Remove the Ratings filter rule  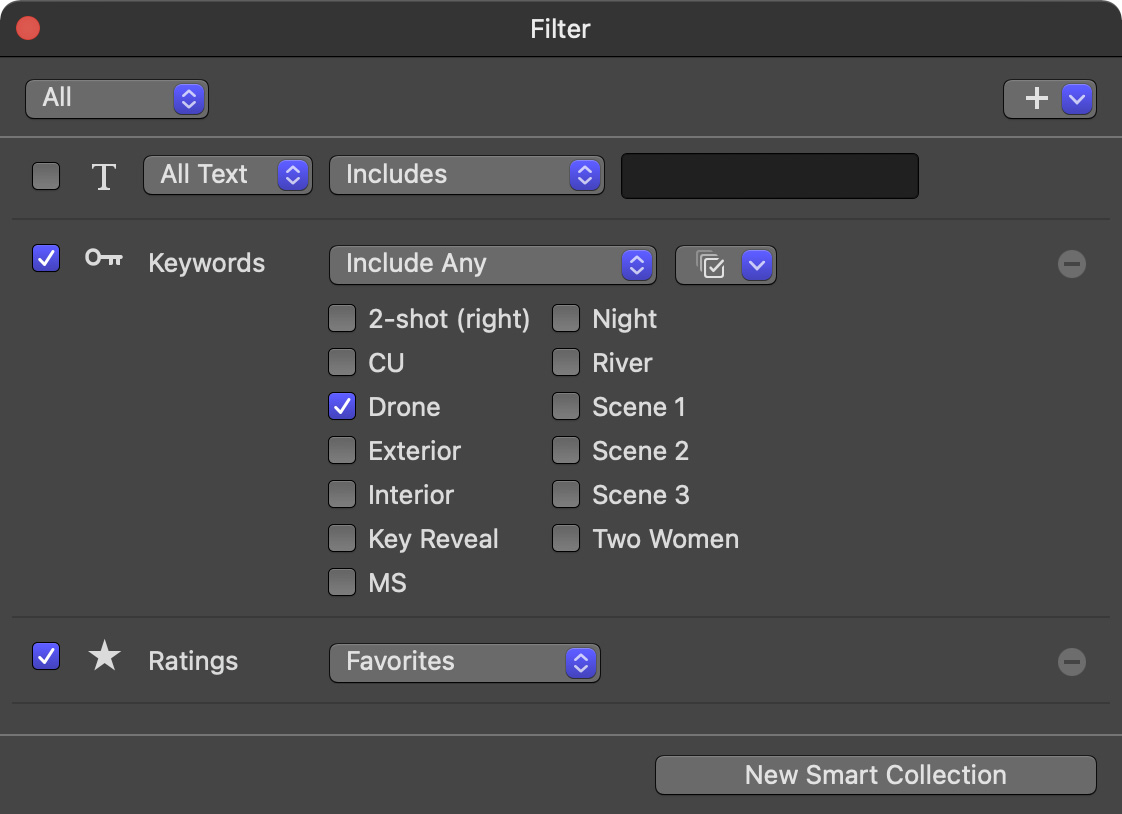(x=1071, y=662)
